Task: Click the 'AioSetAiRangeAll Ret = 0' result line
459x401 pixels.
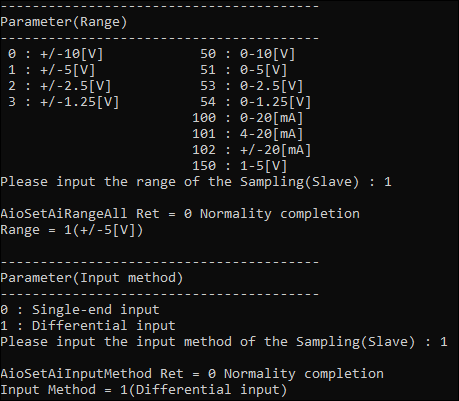Action: click(180, 214)
